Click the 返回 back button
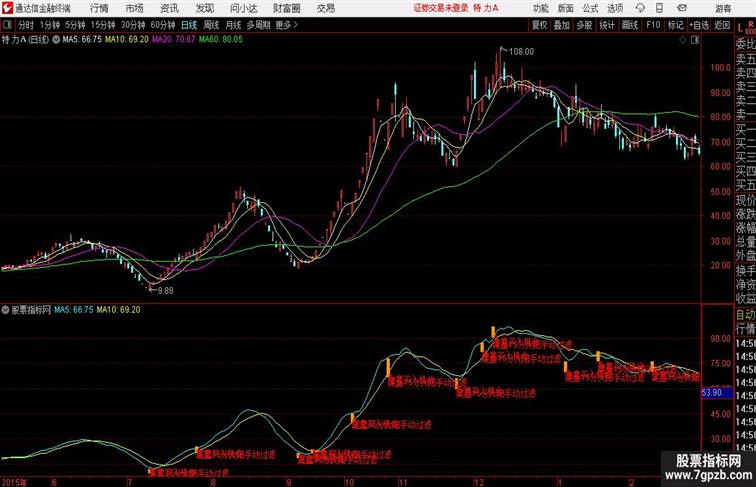This screenshot has height=487, width=756. (722, 25)
